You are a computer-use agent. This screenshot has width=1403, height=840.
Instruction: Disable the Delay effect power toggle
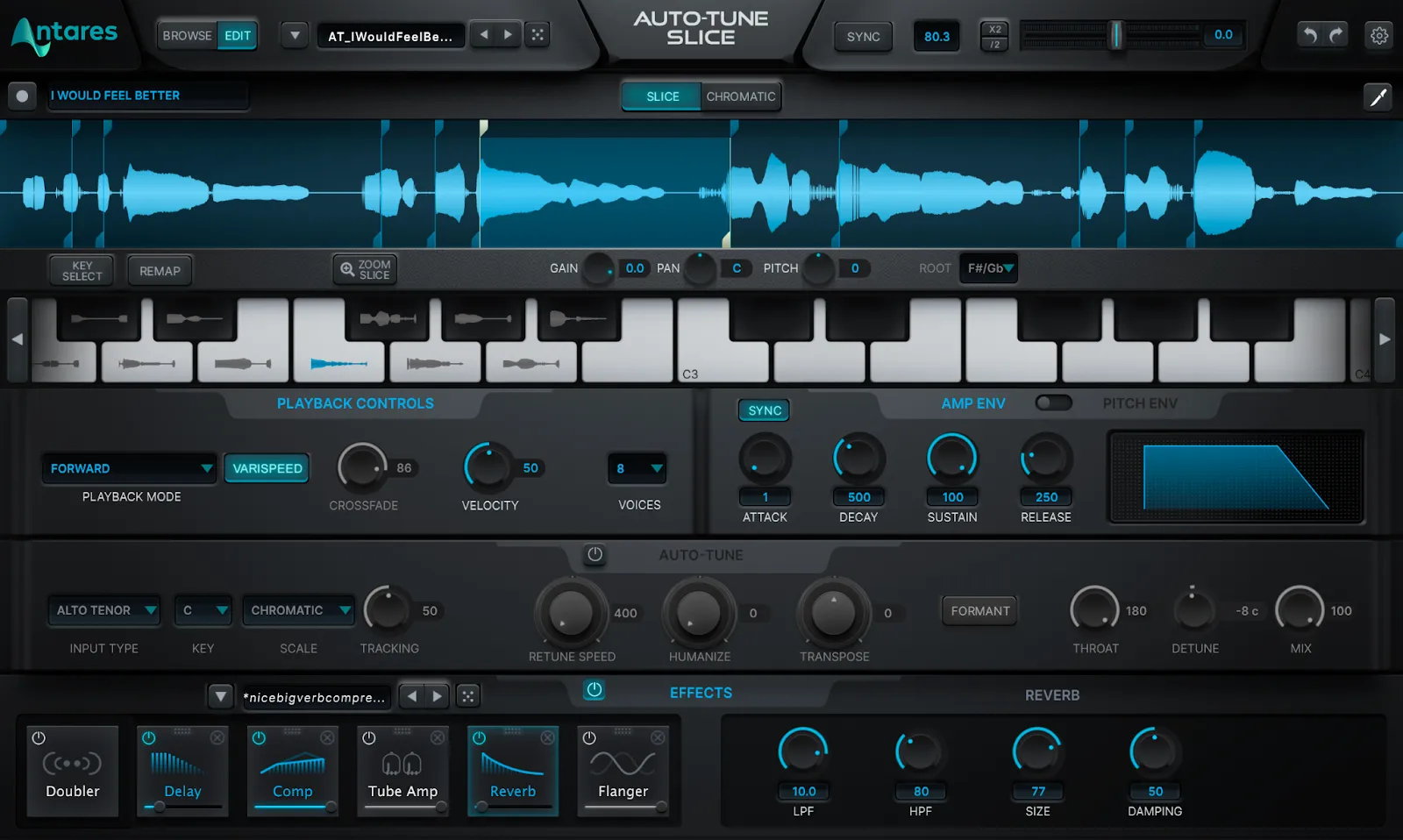point(149,737)
